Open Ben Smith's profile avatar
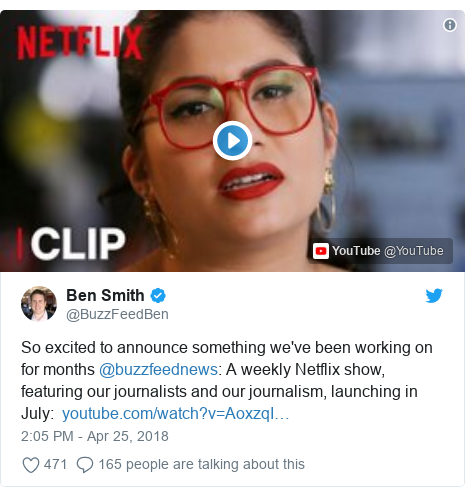 tap(39, 304)
